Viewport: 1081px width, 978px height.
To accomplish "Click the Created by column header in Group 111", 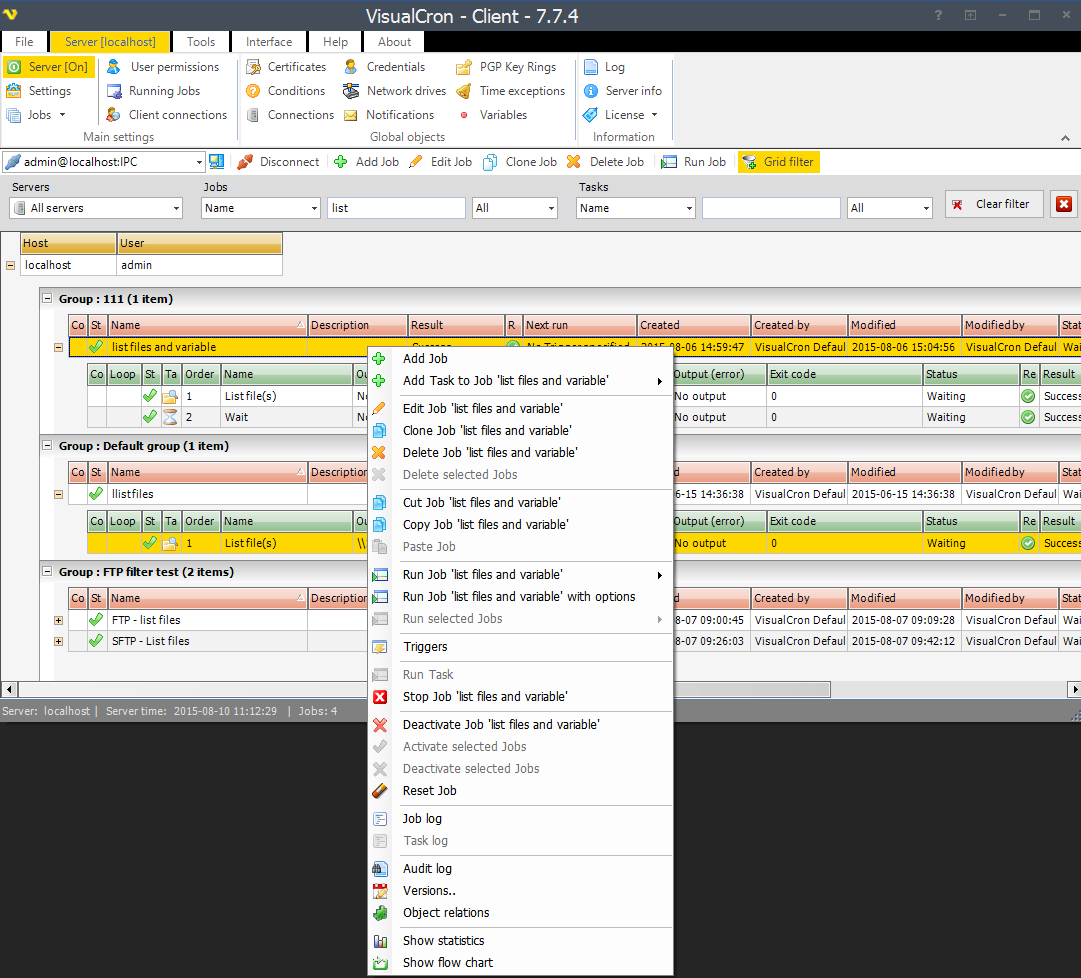I will (x=799, y=325).
